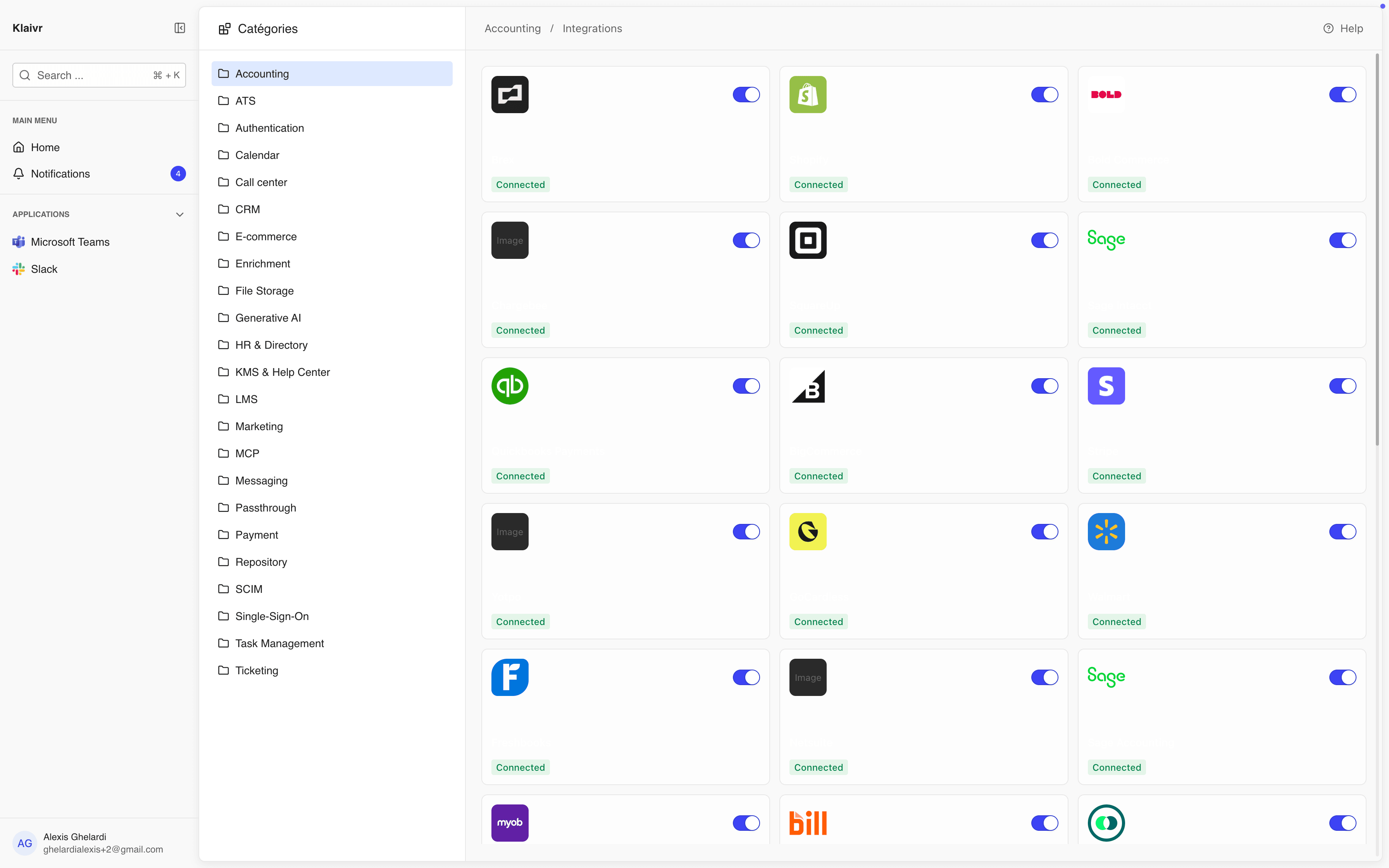
Task: Toggle the myob card switch
Action: tap(746, 823)
